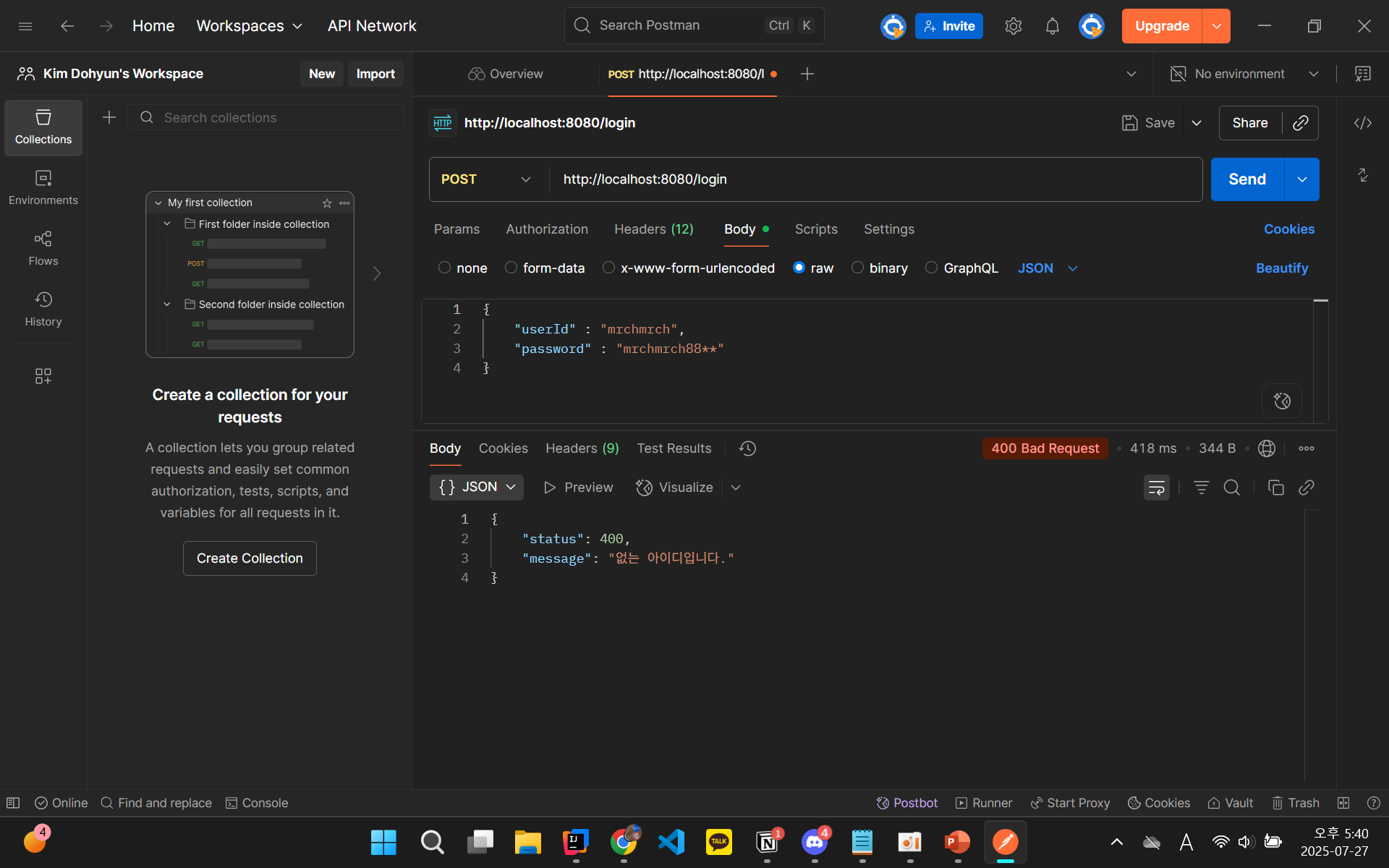The width and height of the screenshot is (1389, 868).
Task: Select the form-data body type
Action: point(511,268)
